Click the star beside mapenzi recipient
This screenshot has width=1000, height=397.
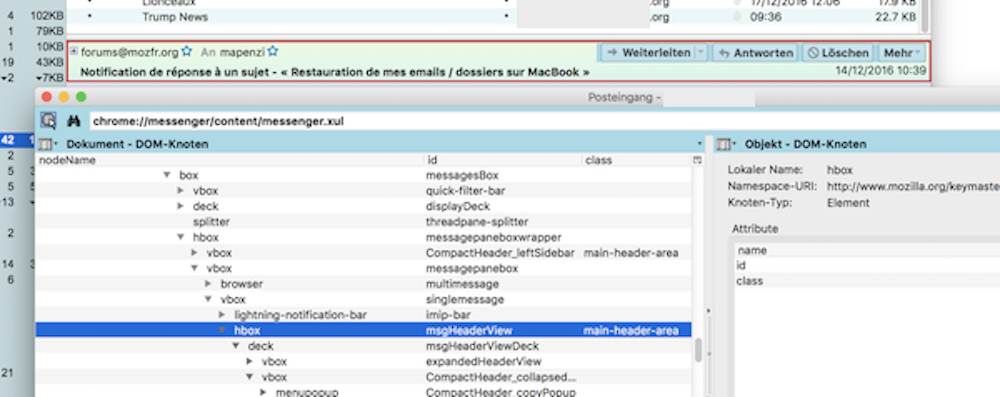pyautogui.click(x=273, y=52)
